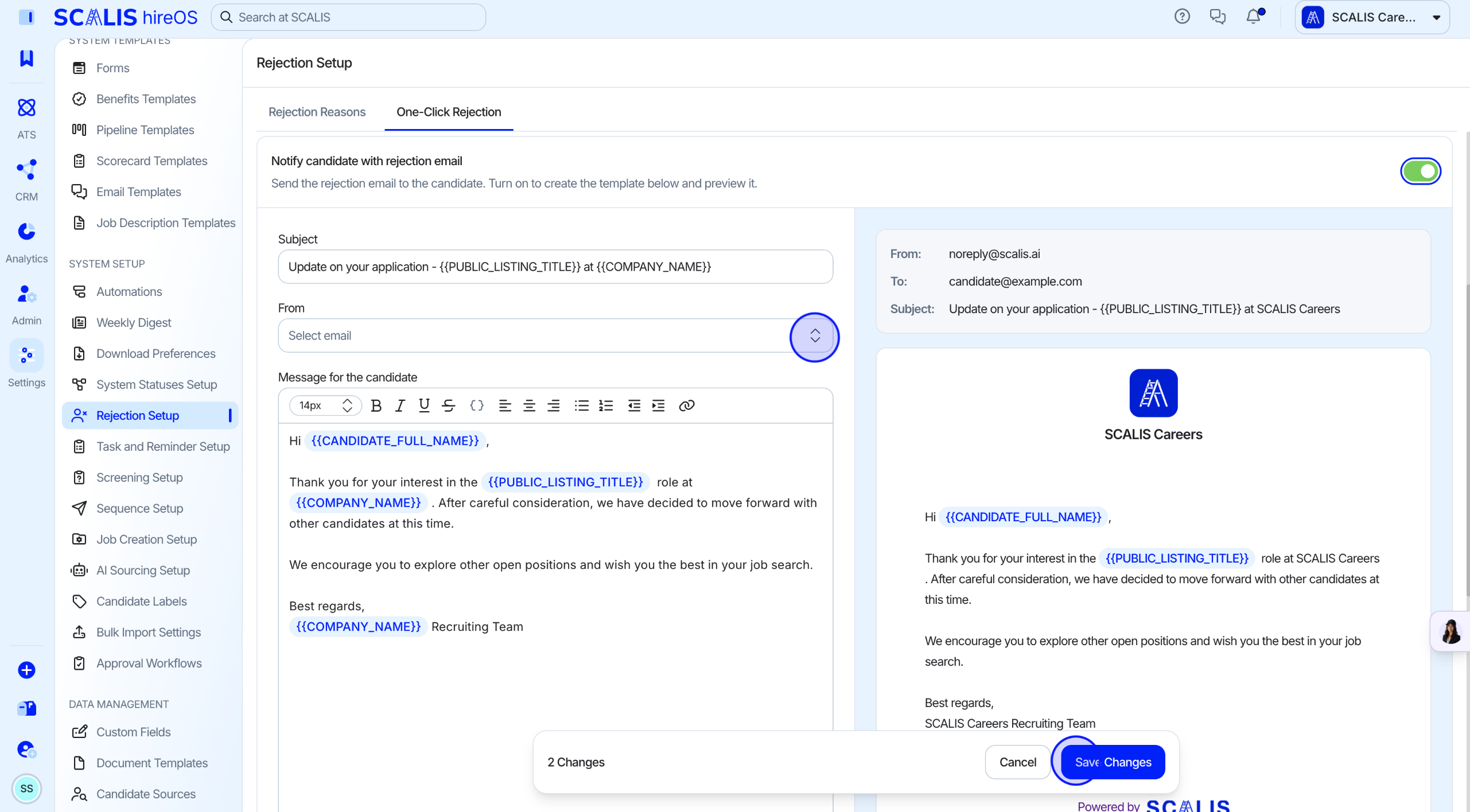Open Custom Fields page
Viewport: 1470px width, 812px height.
[150, 732]
